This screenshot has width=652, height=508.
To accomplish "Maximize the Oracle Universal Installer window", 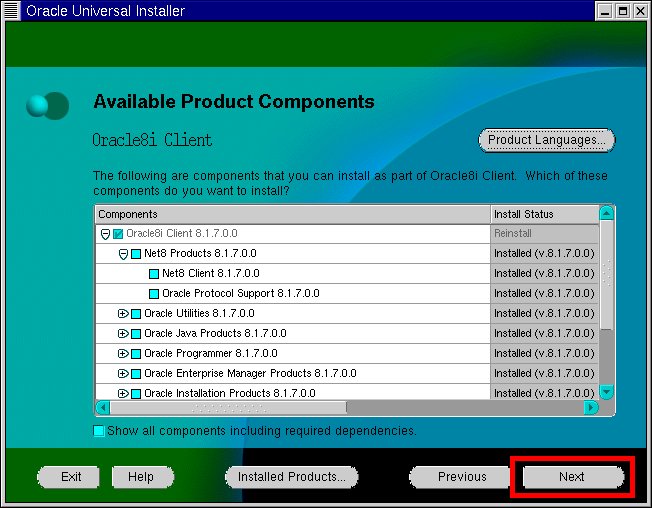I will point(623,11).
